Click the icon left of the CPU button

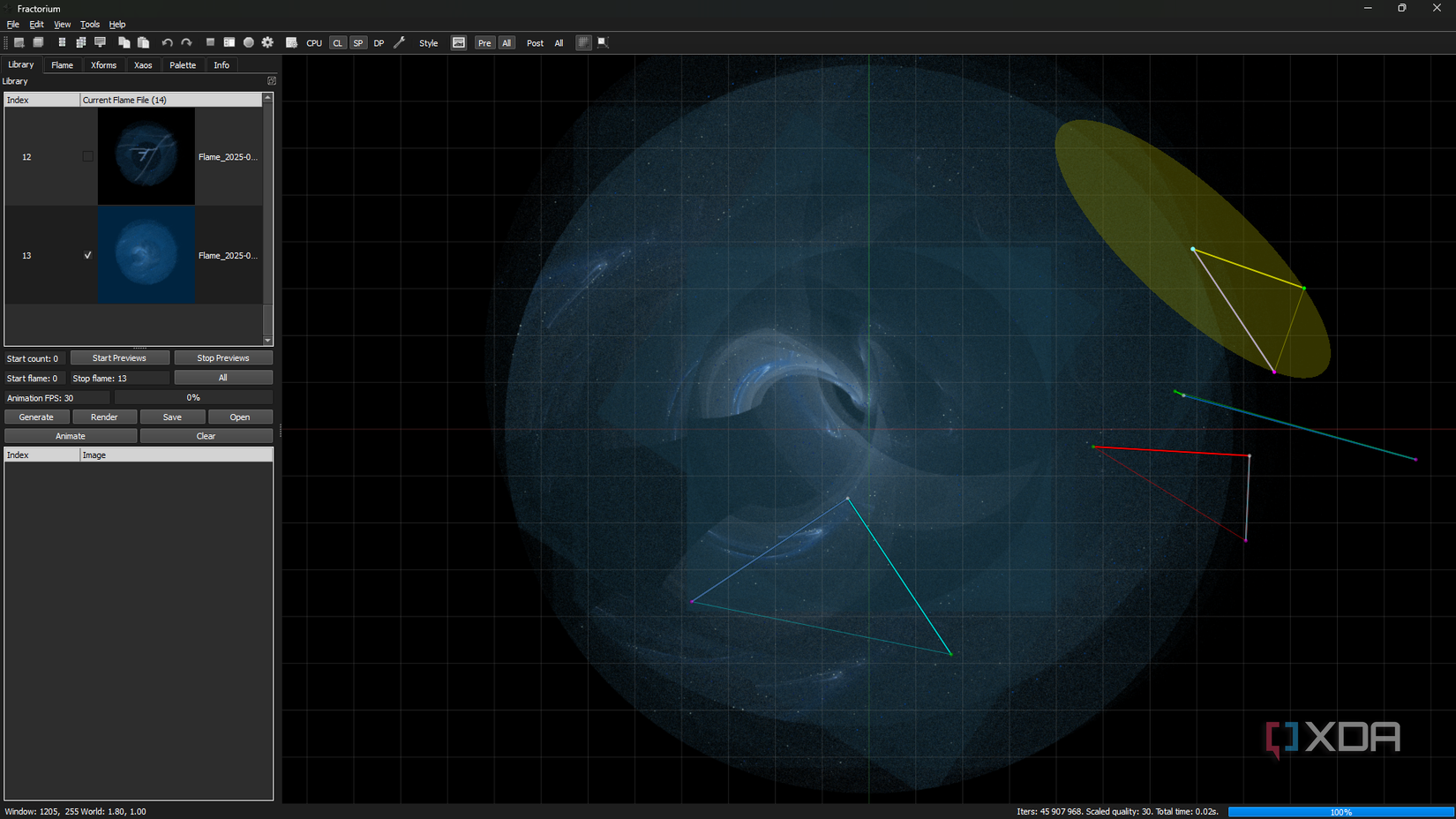coord(291,42)
